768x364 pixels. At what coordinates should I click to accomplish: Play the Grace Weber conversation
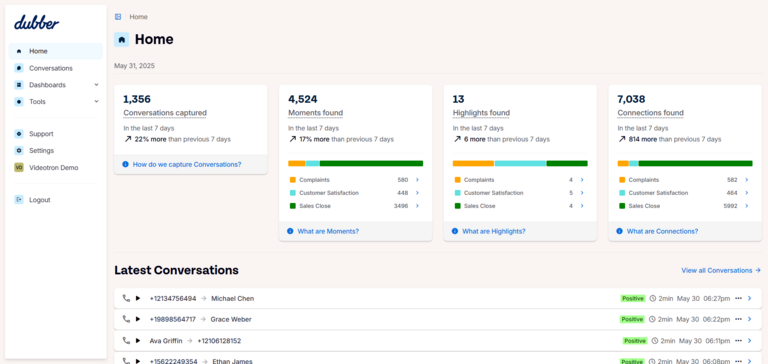tap(138, 319)
